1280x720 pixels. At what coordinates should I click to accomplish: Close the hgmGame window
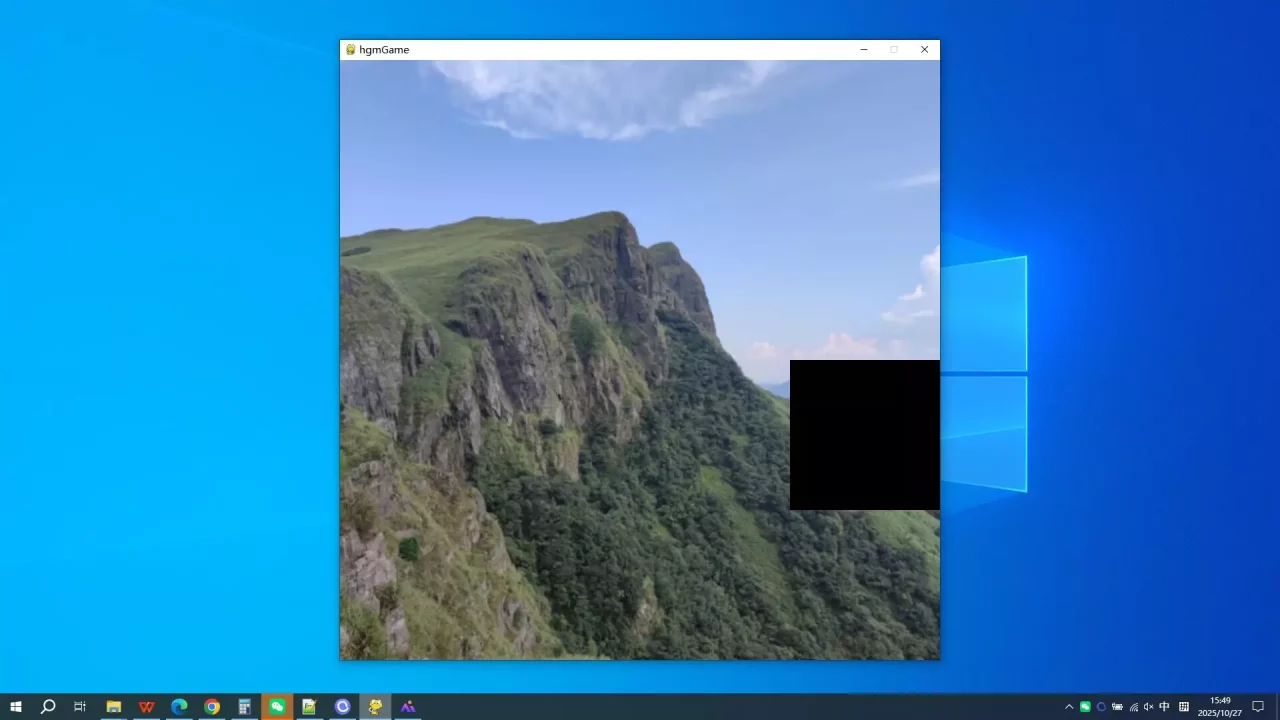tap(924, 50)
